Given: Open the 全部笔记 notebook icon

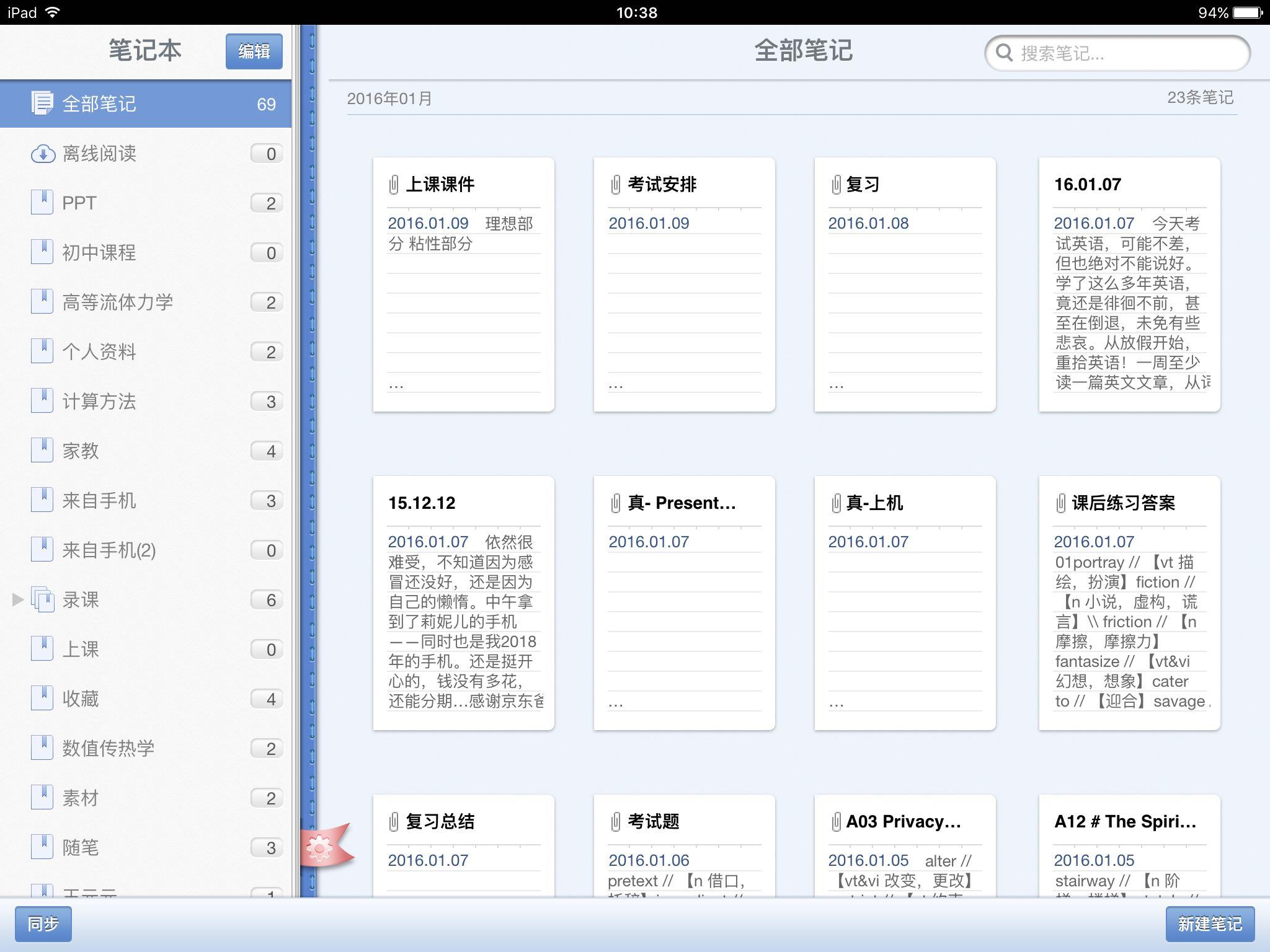Looking at the screenshot, I should click(x=42, y=104).
